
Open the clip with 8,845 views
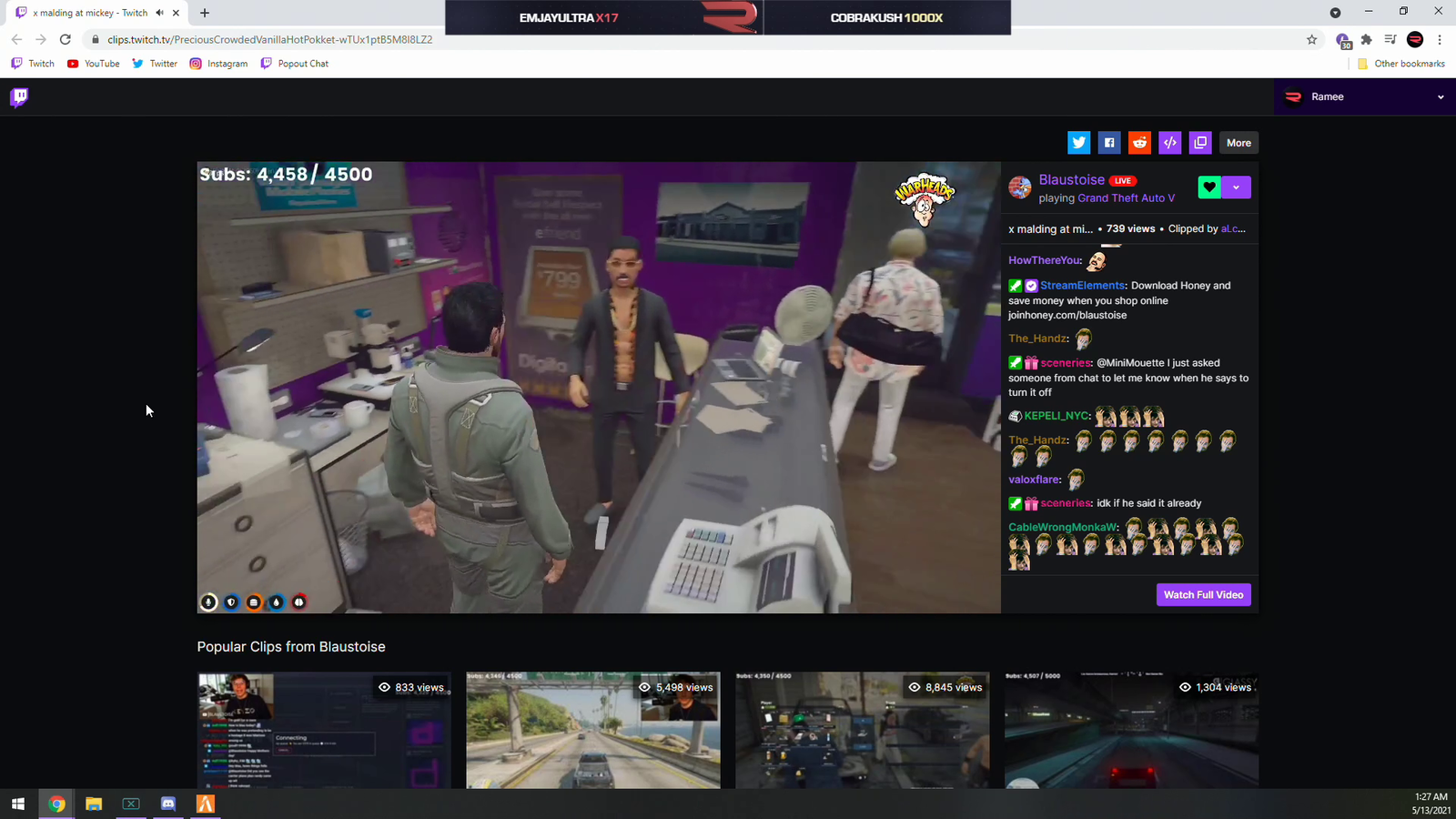click(863, 730)
